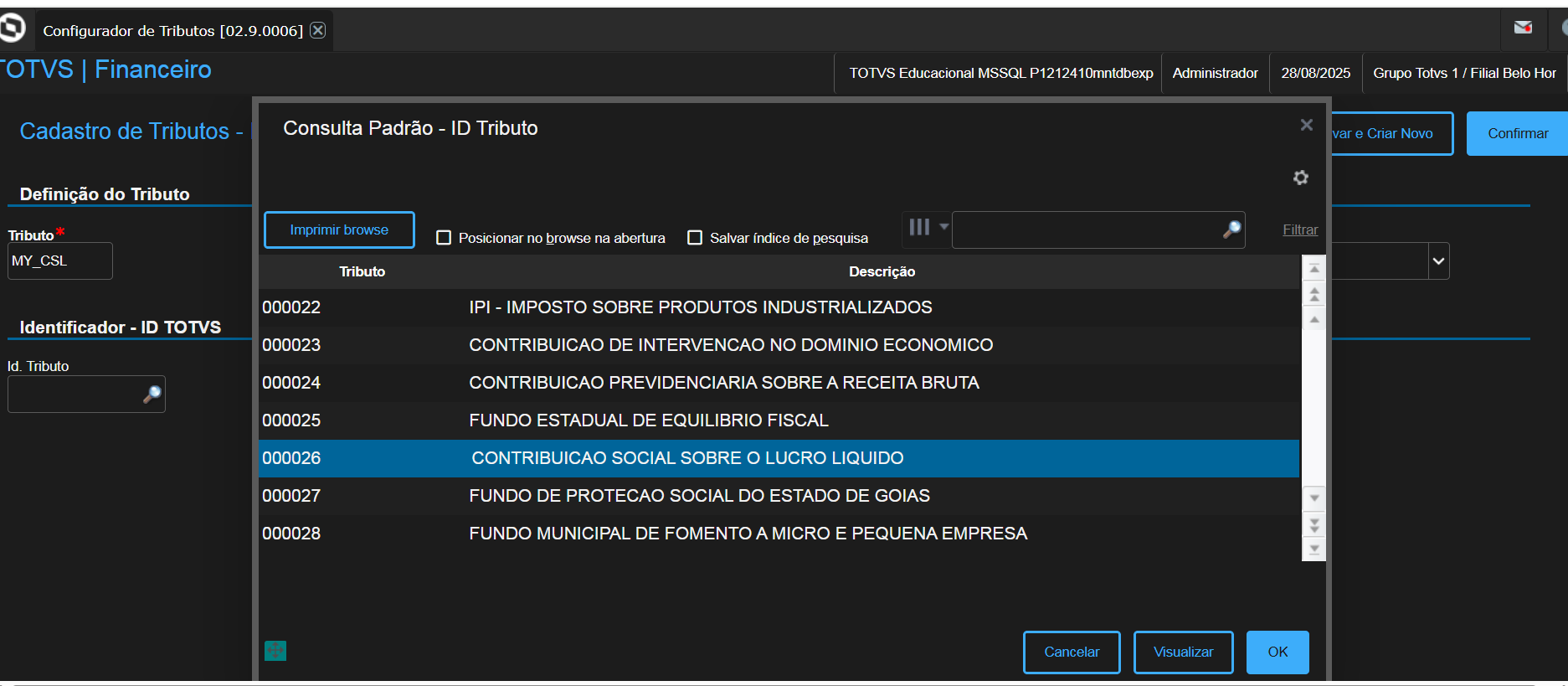Open the mail envelope icon in the top bar
Image resolution: width=1568 pixels, height=686 pixels.
(x=1523, y=28)
